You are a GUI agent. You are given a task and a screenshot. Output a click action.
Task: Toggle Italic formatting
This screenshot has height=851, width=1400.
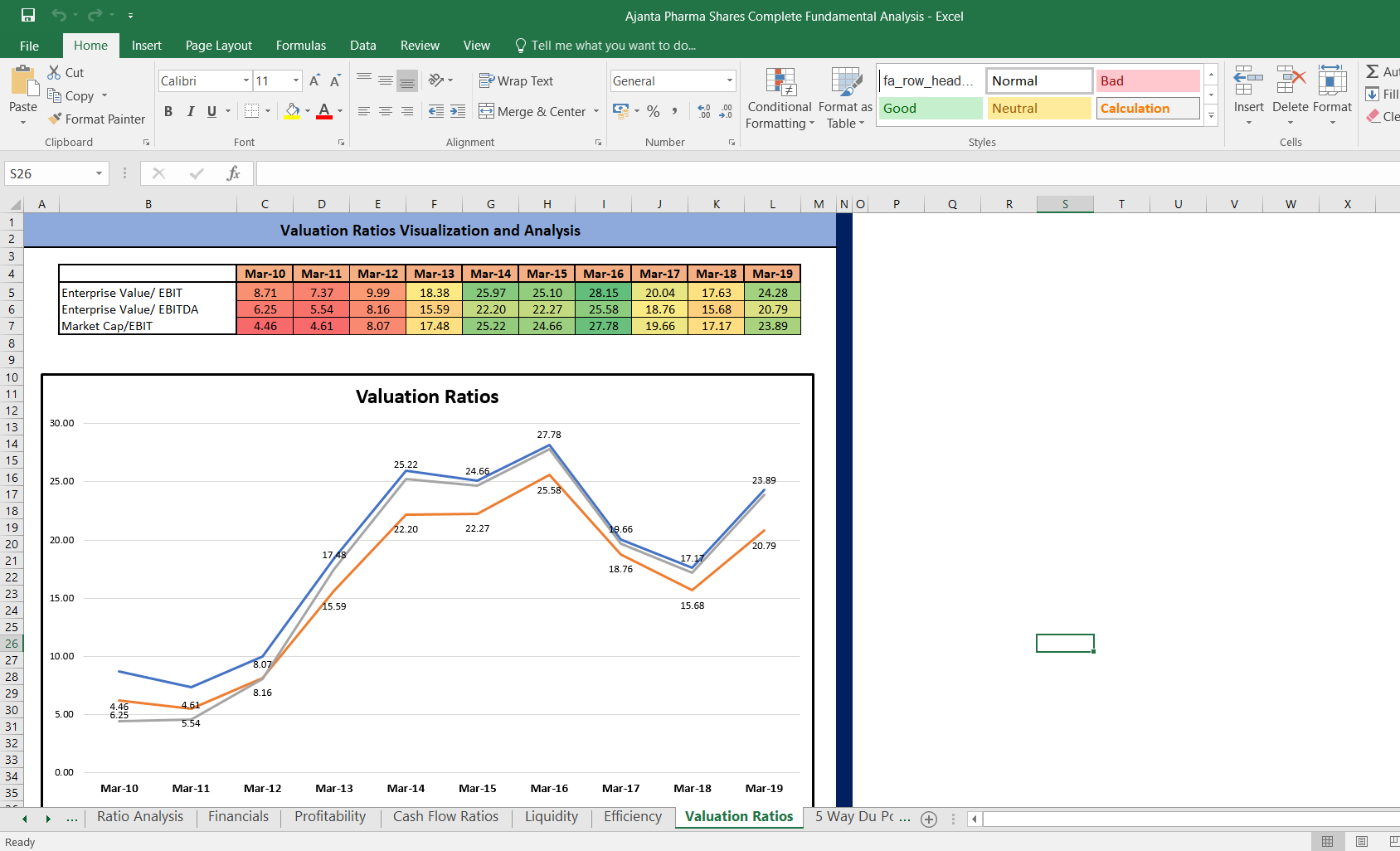(x=190, y=111)
